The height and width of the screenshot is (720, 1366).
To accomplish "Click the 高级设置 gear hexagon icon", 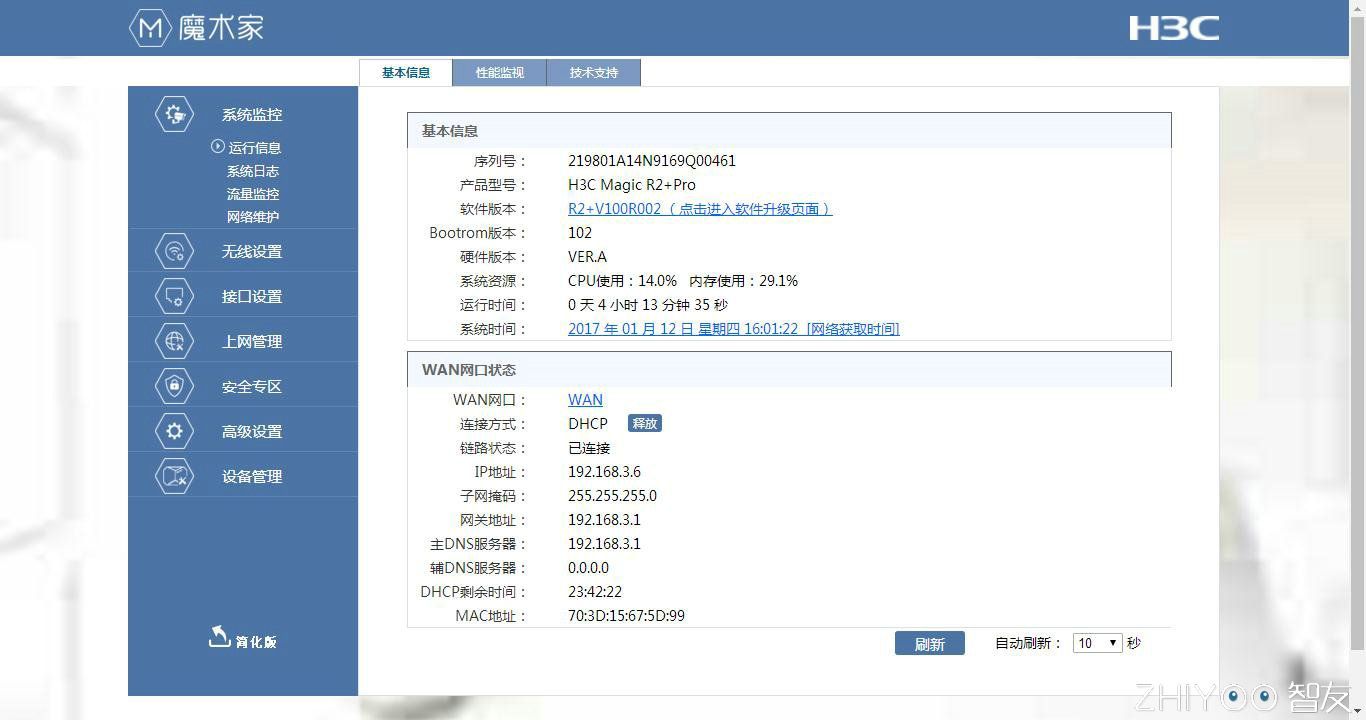I will click(x=175, y=431).
